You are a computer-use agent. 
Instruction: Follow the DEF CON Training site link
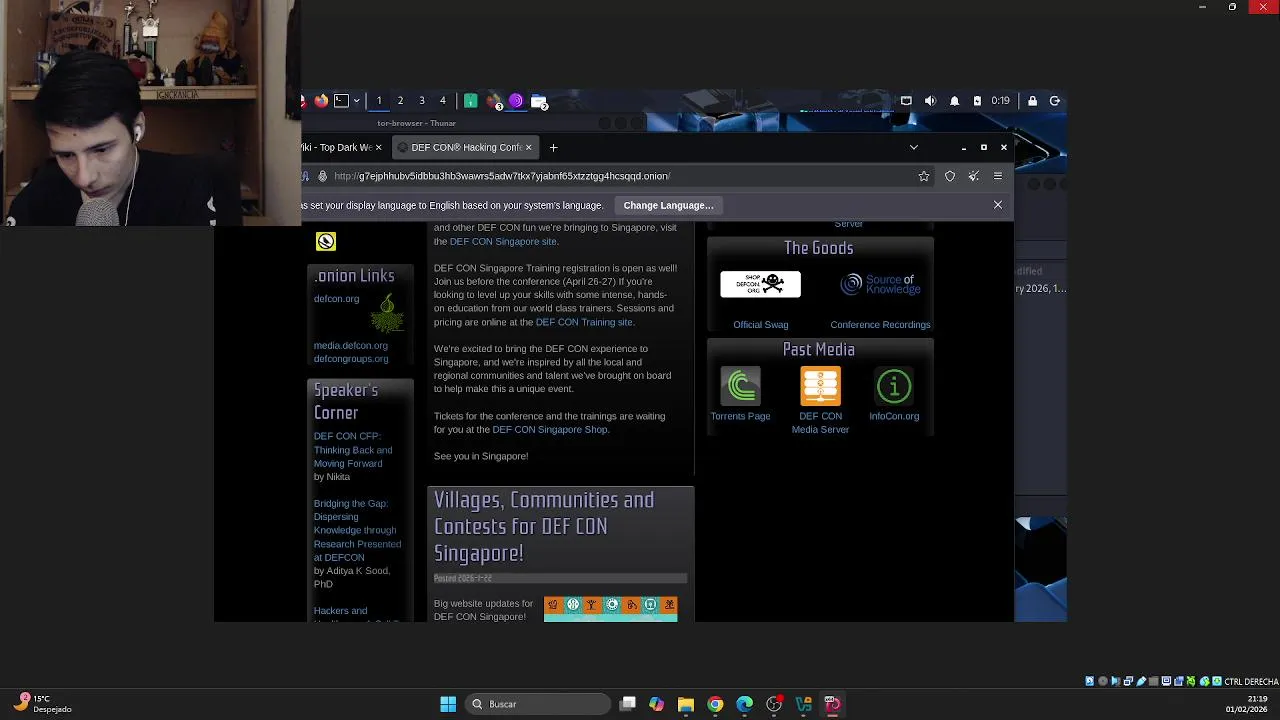point(584,323)
